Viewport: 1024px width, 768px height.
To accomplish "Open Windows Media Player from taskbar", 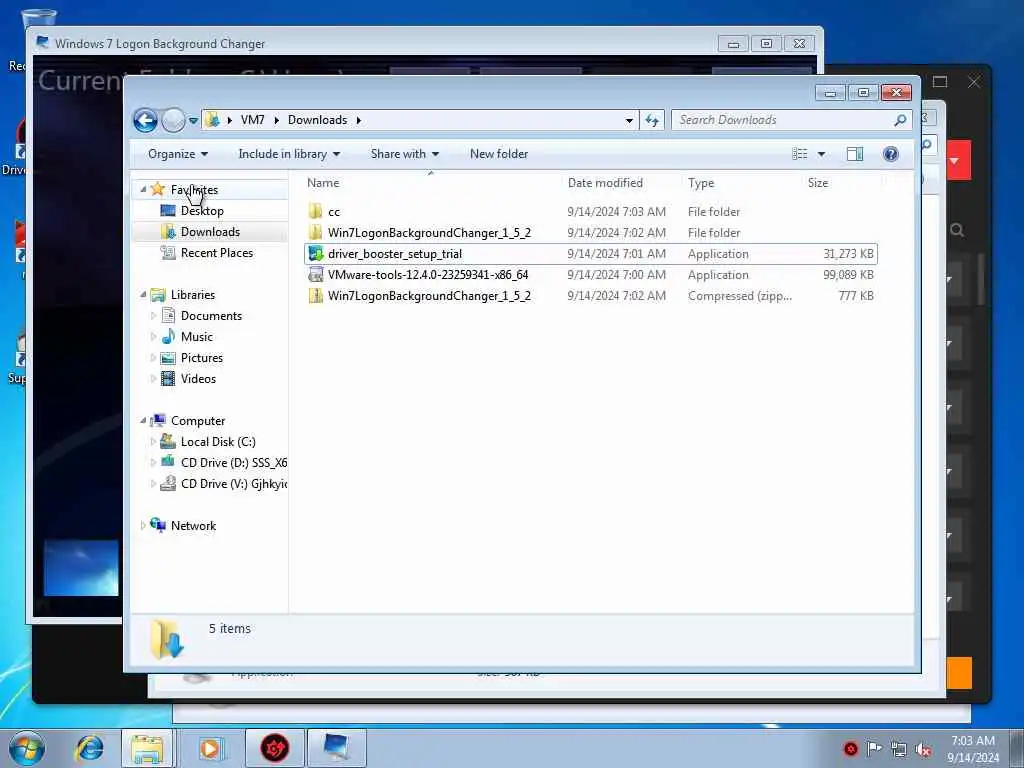I will tap(210, 748).
